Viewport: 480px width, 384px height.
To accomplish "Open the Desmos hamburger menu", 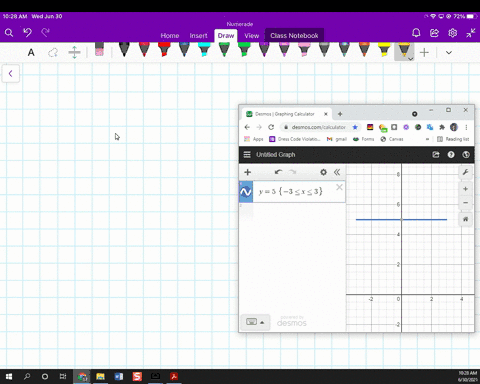I will point(247,155).
